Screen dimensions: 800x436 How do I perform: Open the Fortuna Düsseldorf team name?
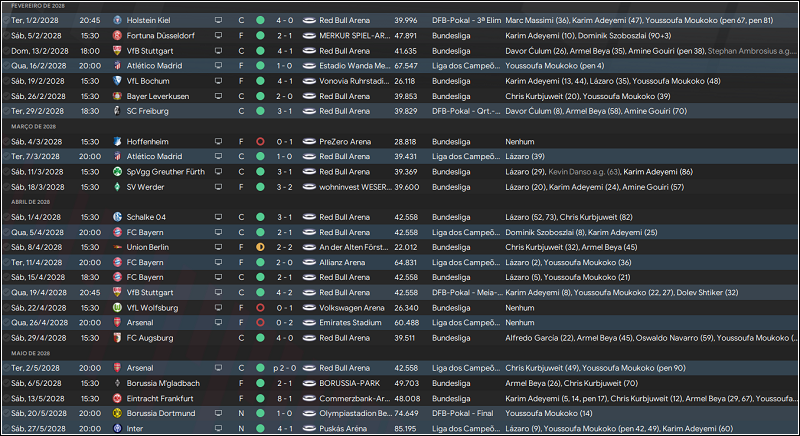coord(159,36)
